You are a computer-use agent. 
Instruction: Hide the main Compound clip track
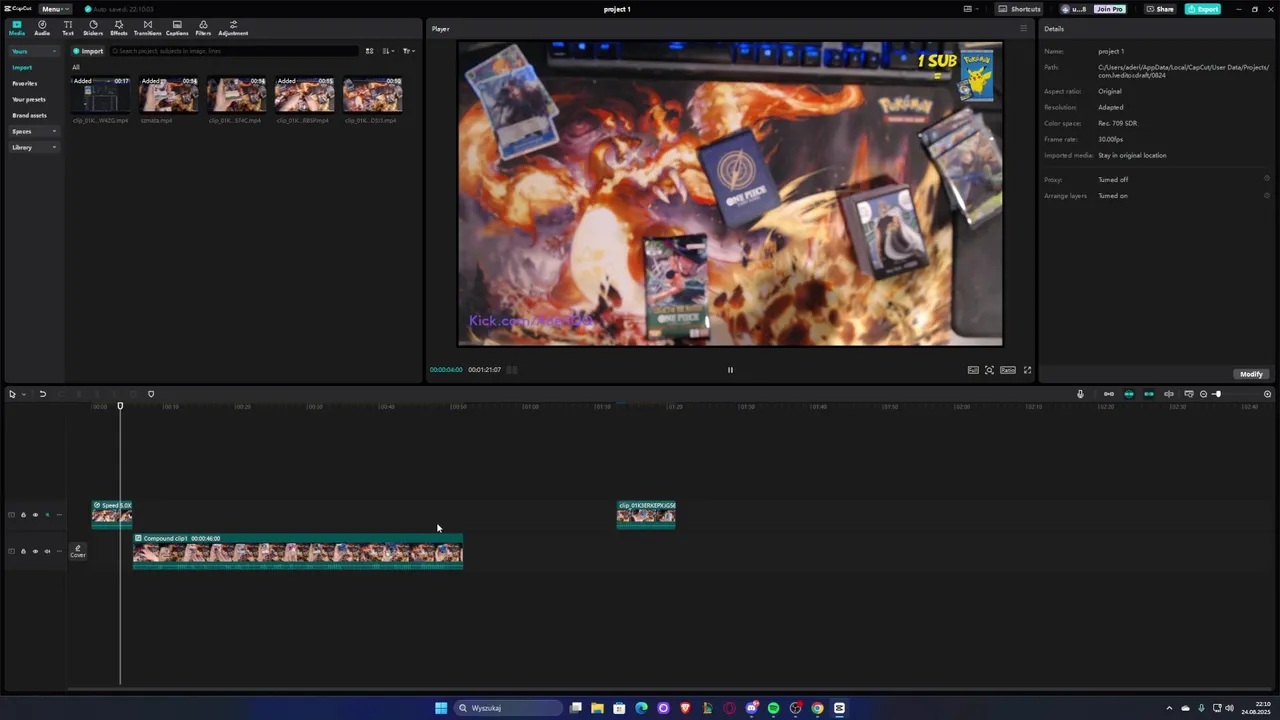click(x=35, y=551)
